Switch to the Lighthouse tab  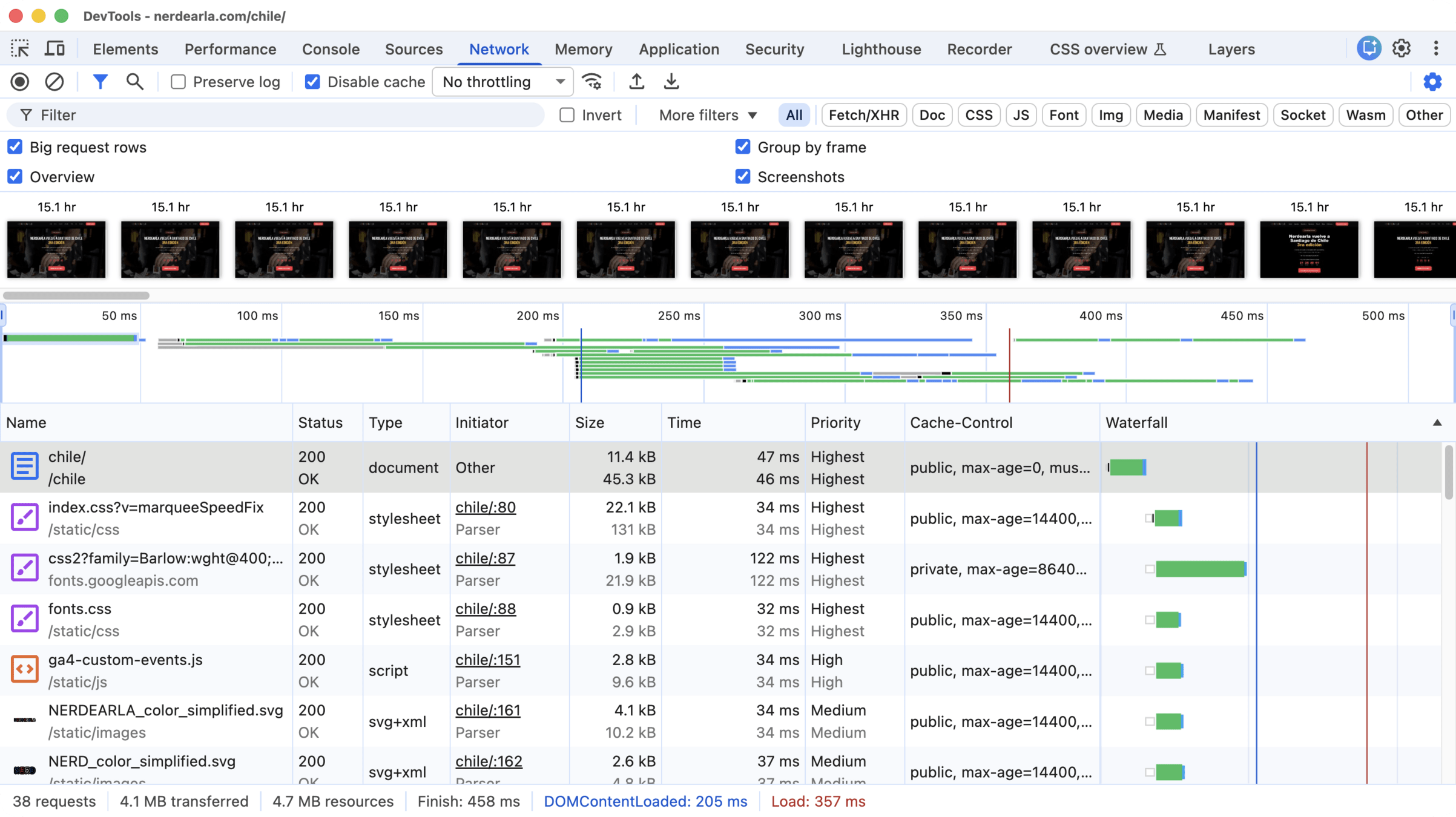pyautogui.click(x=881, y=49)
